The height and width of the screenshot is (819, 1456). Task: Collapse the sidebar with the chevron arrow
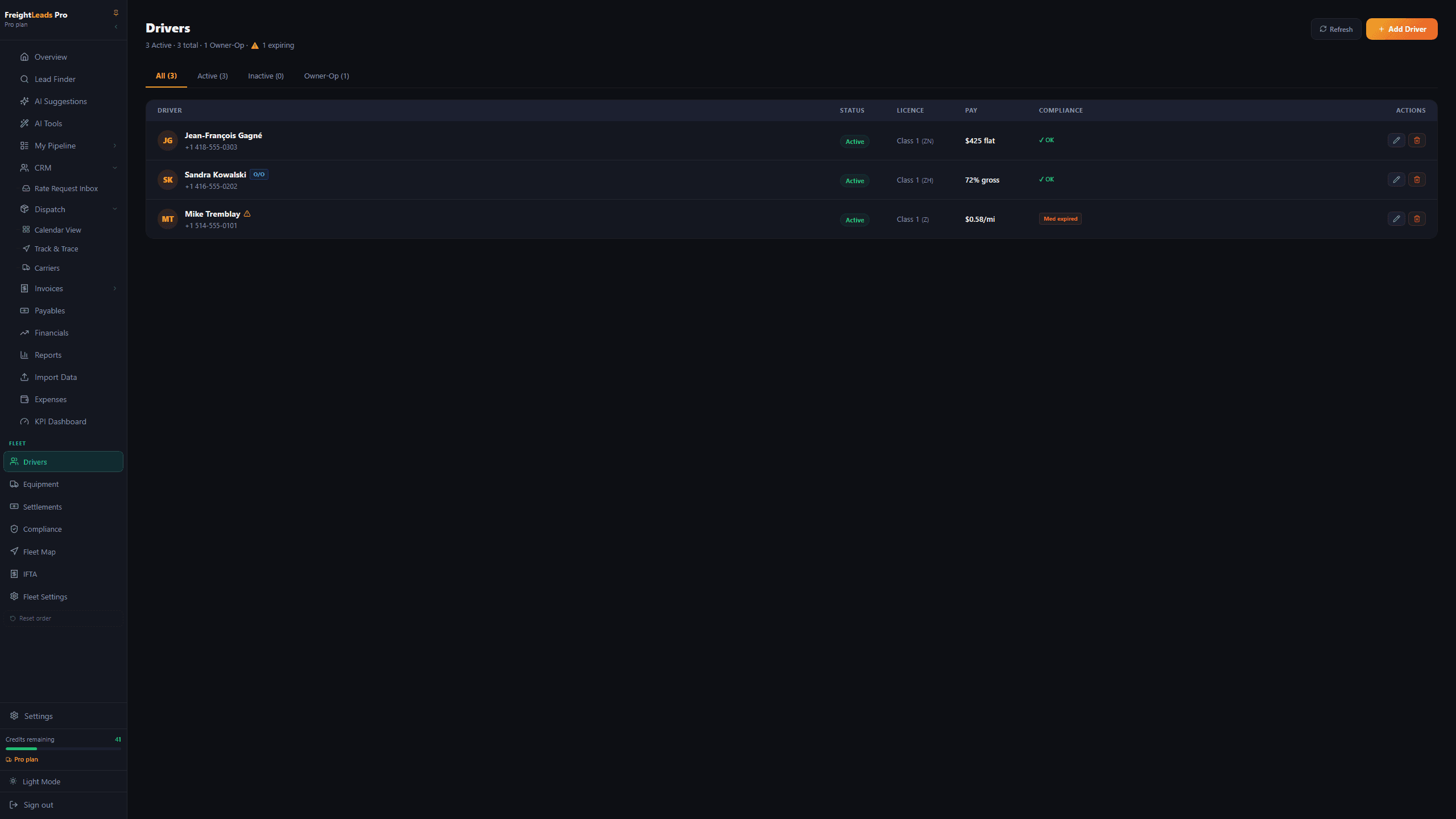[116, 27]
